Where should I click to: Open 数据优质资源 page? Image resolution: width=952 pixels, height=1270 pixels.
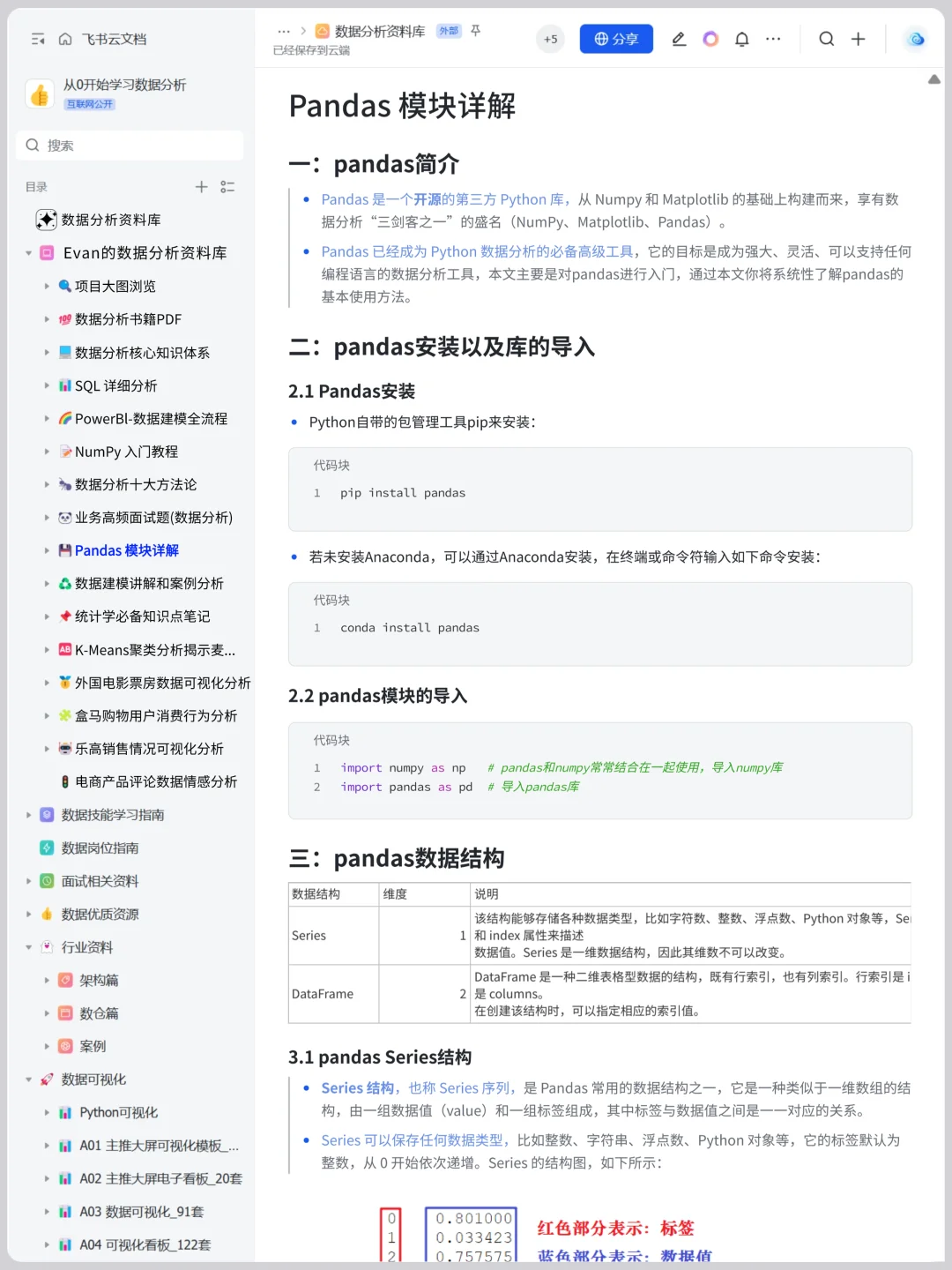tap(100, 915)
